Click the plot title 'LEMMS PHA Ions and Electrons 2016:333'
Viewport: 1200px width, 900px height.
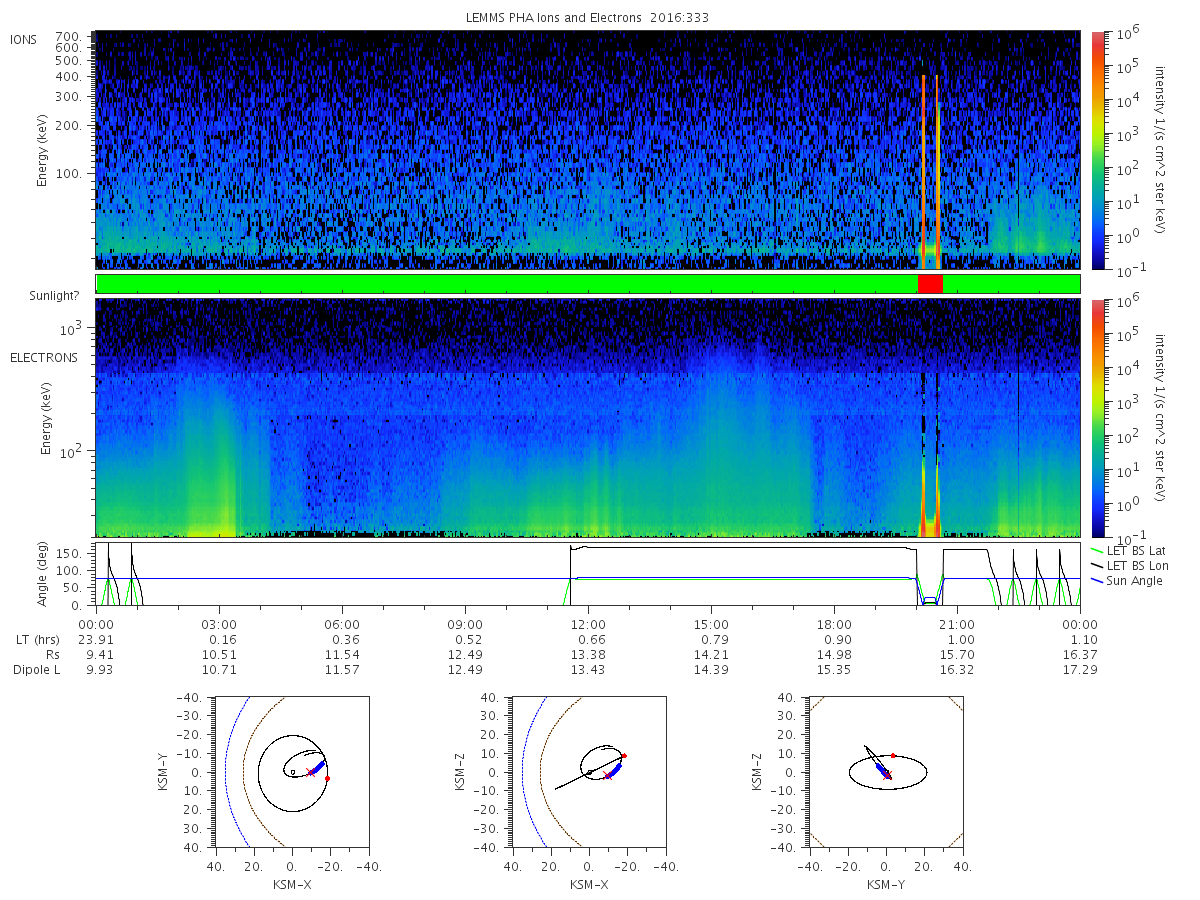pos(588,18)
